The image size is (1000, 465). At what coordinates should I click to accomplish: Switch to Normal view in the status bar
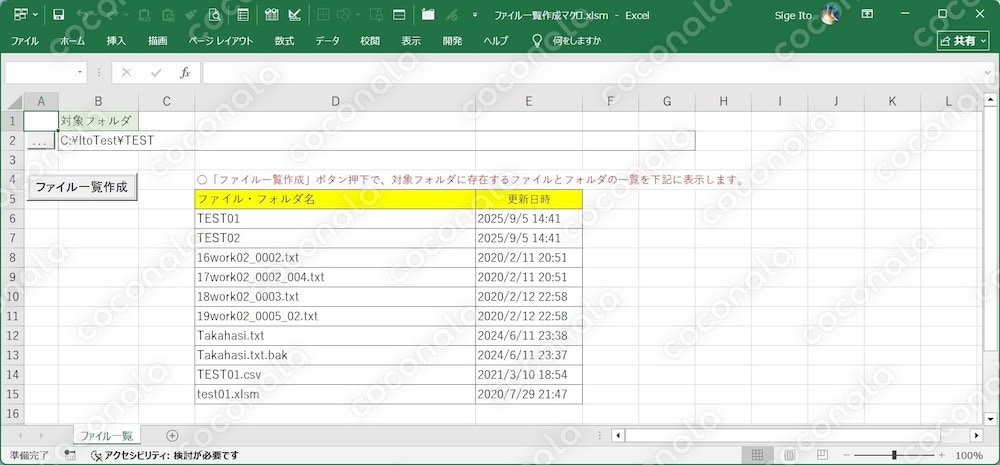point(758,455)
